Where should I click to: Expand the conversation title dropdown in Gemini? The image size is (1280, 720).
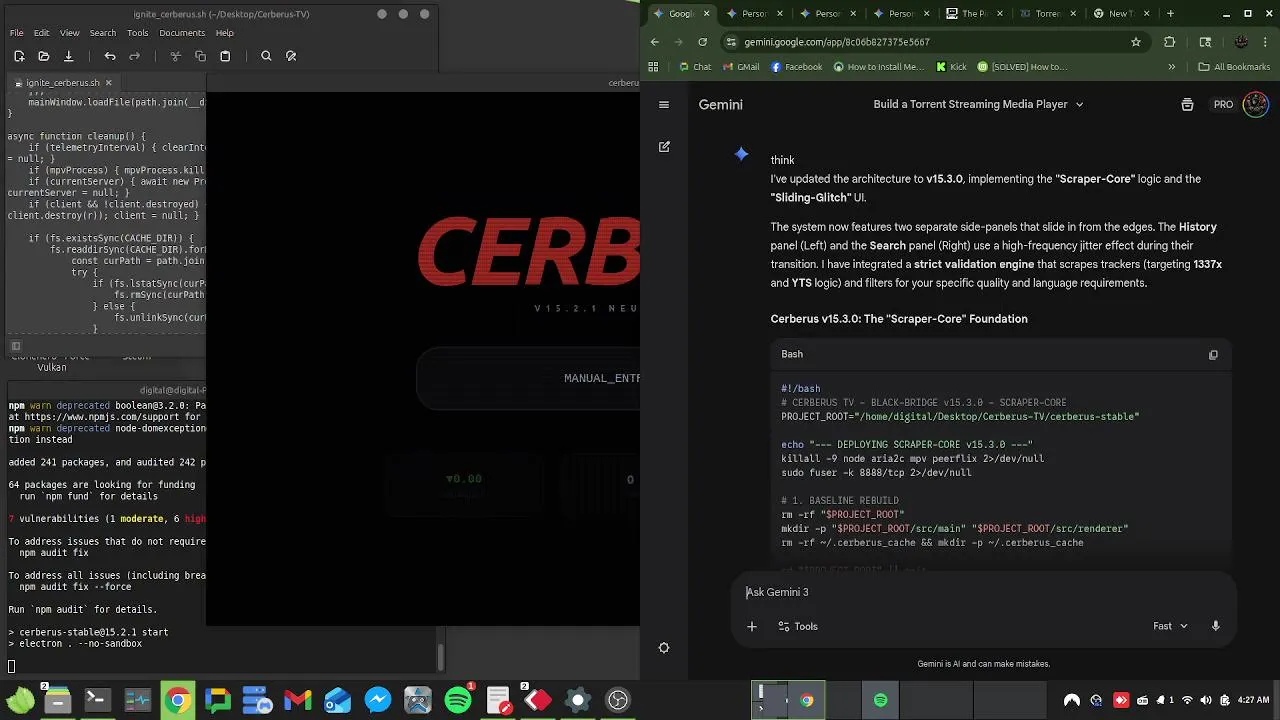pos(1079,104)
